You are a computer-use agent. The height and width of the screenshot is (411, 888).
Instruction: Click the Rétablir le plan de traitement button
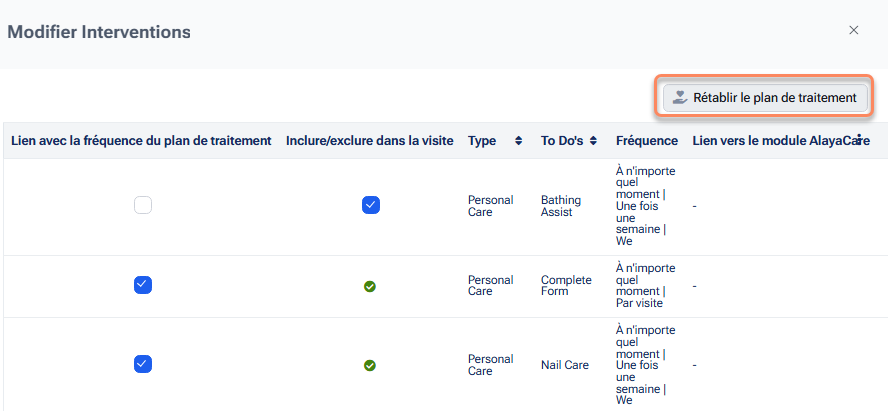pyautogui.click(x=765, y=97)
